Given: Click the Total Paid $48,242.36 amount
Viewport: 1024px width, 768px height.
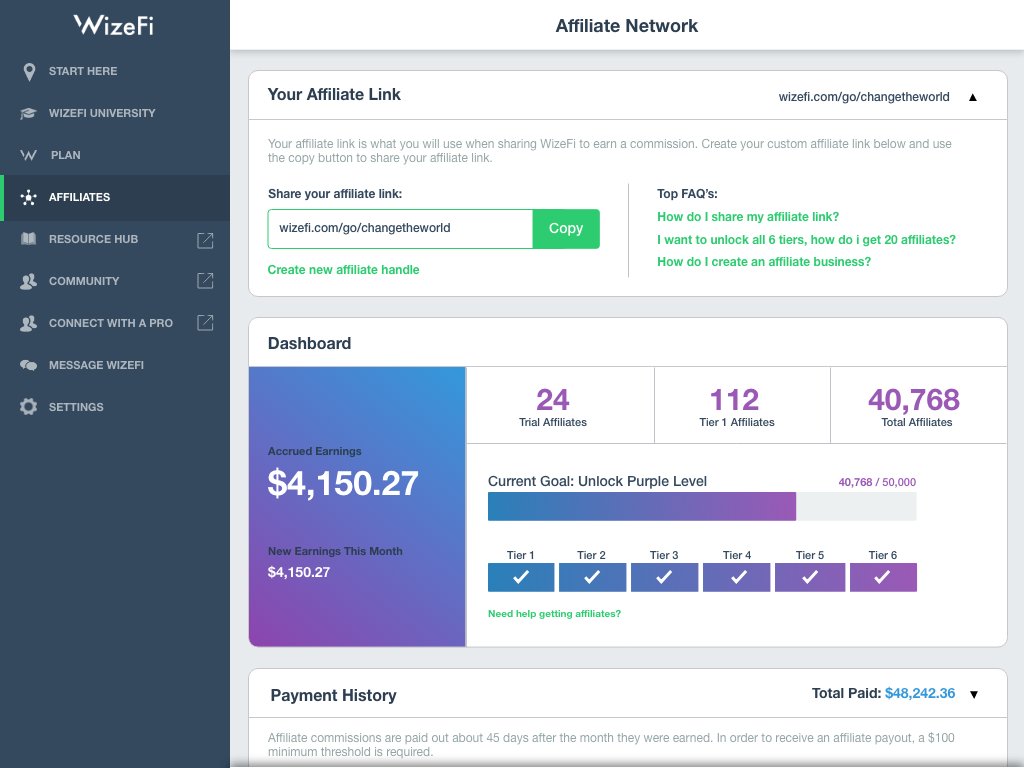Looking at the screenshot, I should click(x=920, y=694).
